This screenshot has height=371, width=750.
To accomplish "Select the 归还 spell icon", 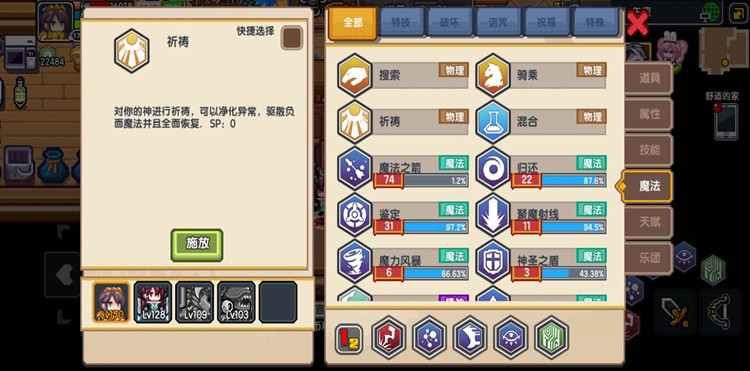I will pos(493,169).
